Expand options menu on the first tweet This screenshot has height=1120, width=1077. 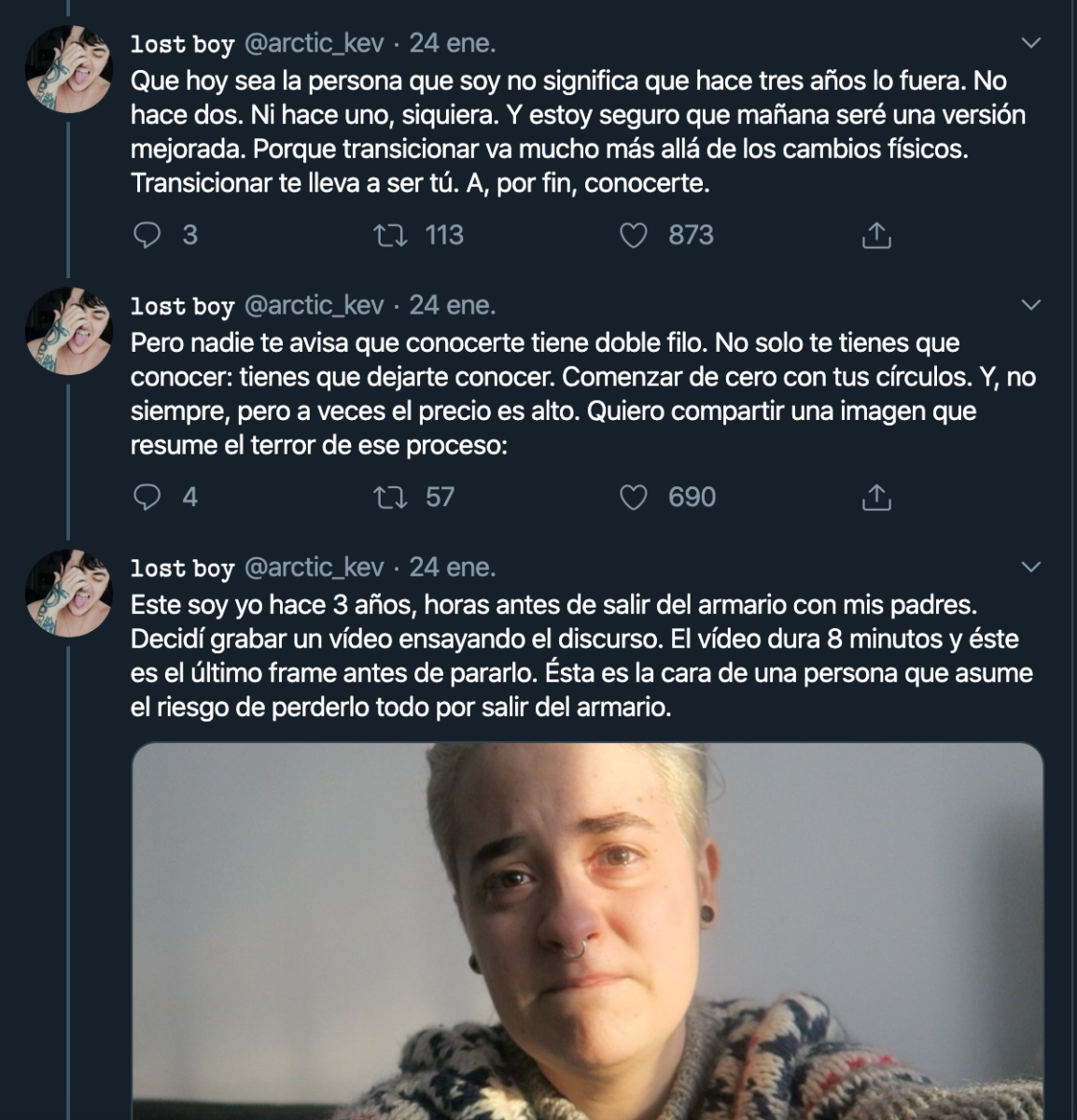(1030, 41)
